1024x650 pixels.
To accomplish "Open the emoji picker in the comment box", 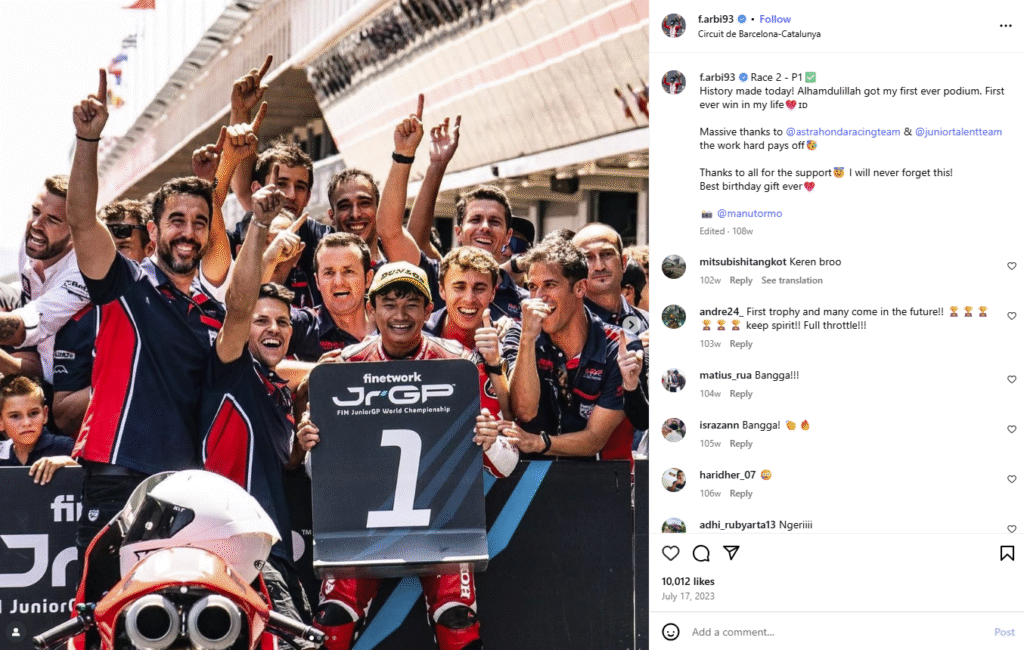I will click(671, 632).
